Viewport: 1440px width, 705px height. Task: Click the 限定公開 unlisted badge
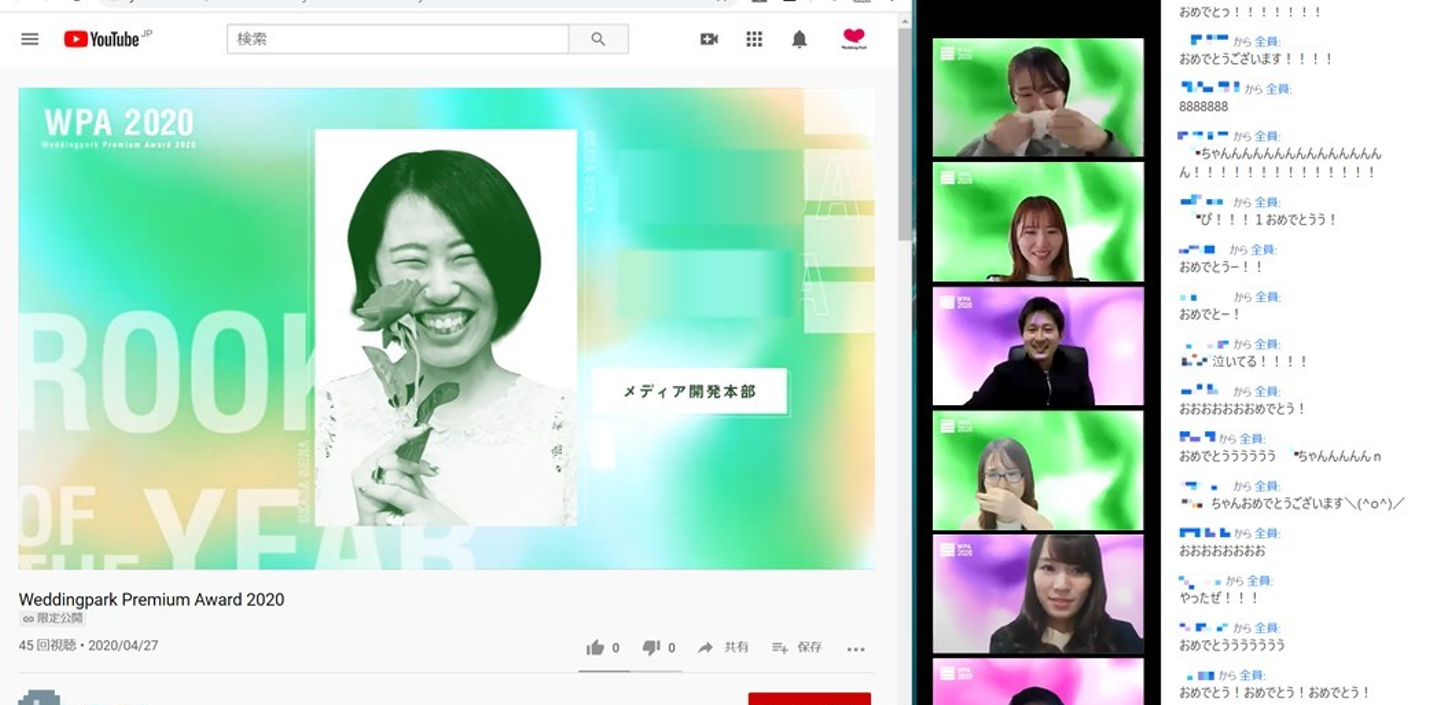pos(52,619)
